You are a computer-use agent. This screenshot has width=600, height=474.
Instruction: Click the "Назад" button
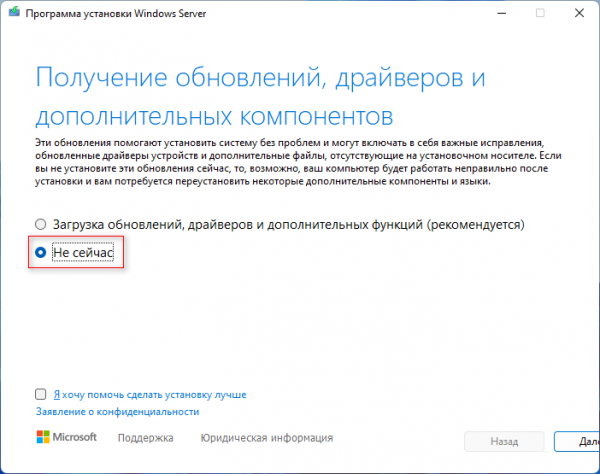pyautogui.click(x=504, y=441)
